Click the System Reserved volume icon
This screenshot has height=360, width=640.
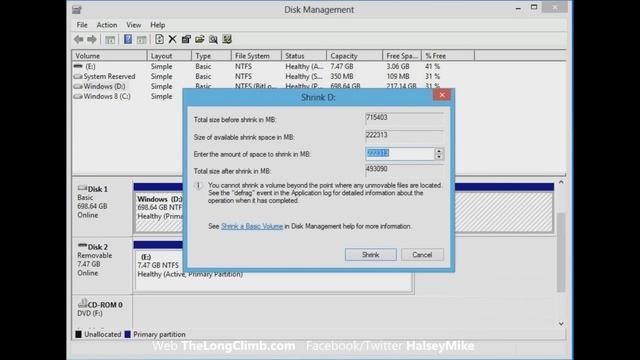78,76
